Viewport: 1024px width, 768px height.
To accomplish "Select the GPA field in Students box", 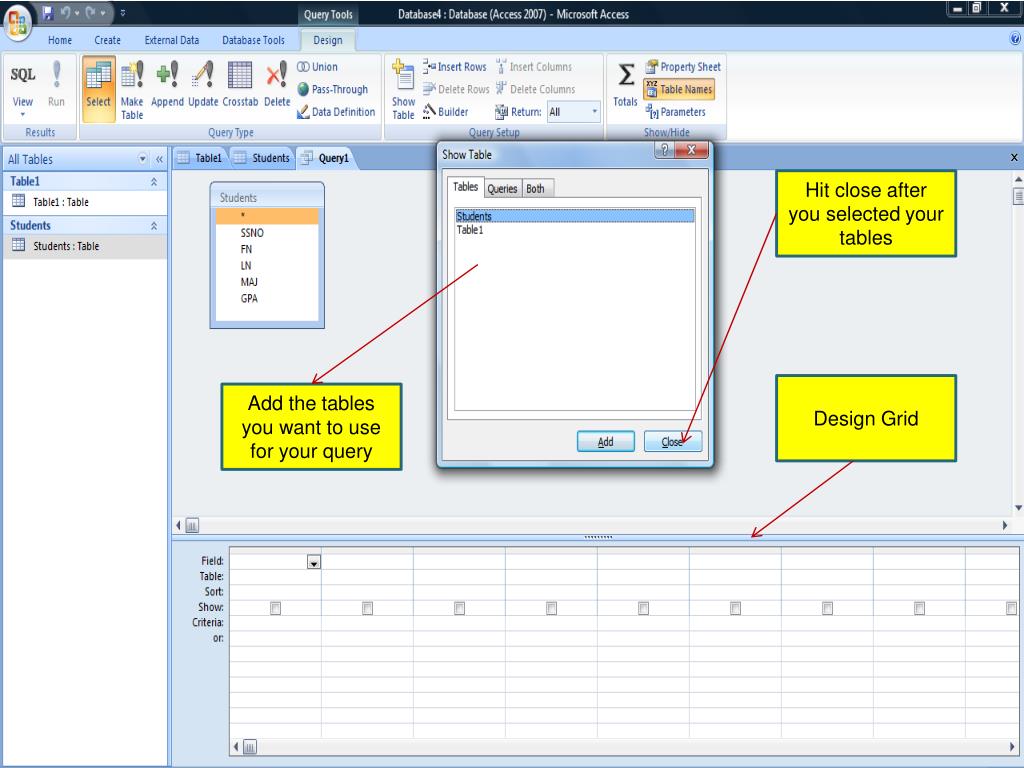I will click(x=249, y=298).
